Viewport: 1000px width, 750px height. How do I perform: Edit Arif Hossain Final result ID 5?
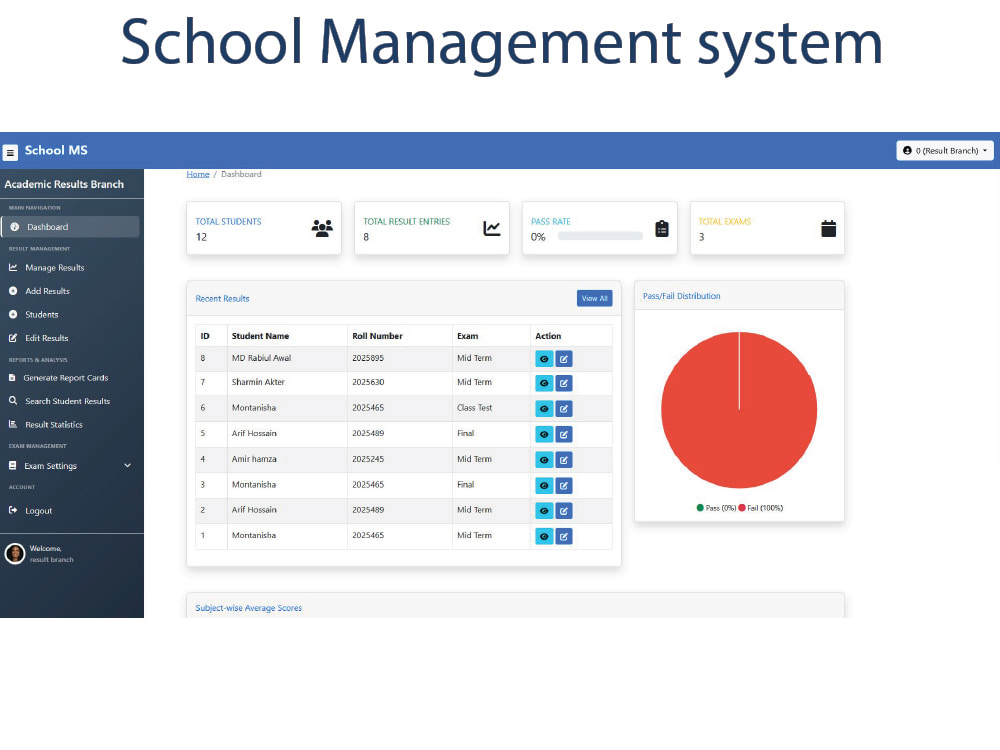pos(564,434)
